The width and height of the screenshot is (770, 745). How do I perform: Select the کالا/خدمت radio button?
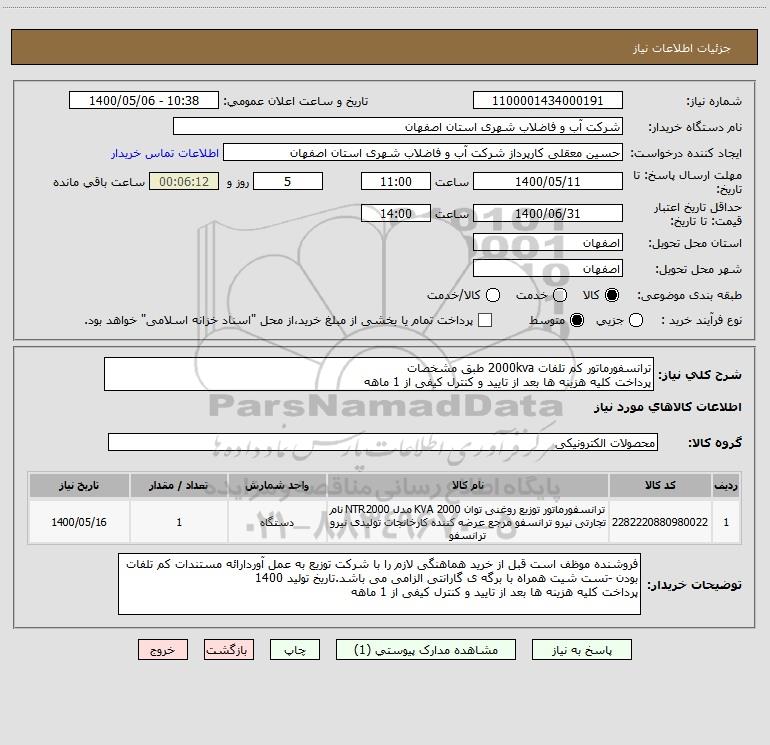[x=493, y=295]
